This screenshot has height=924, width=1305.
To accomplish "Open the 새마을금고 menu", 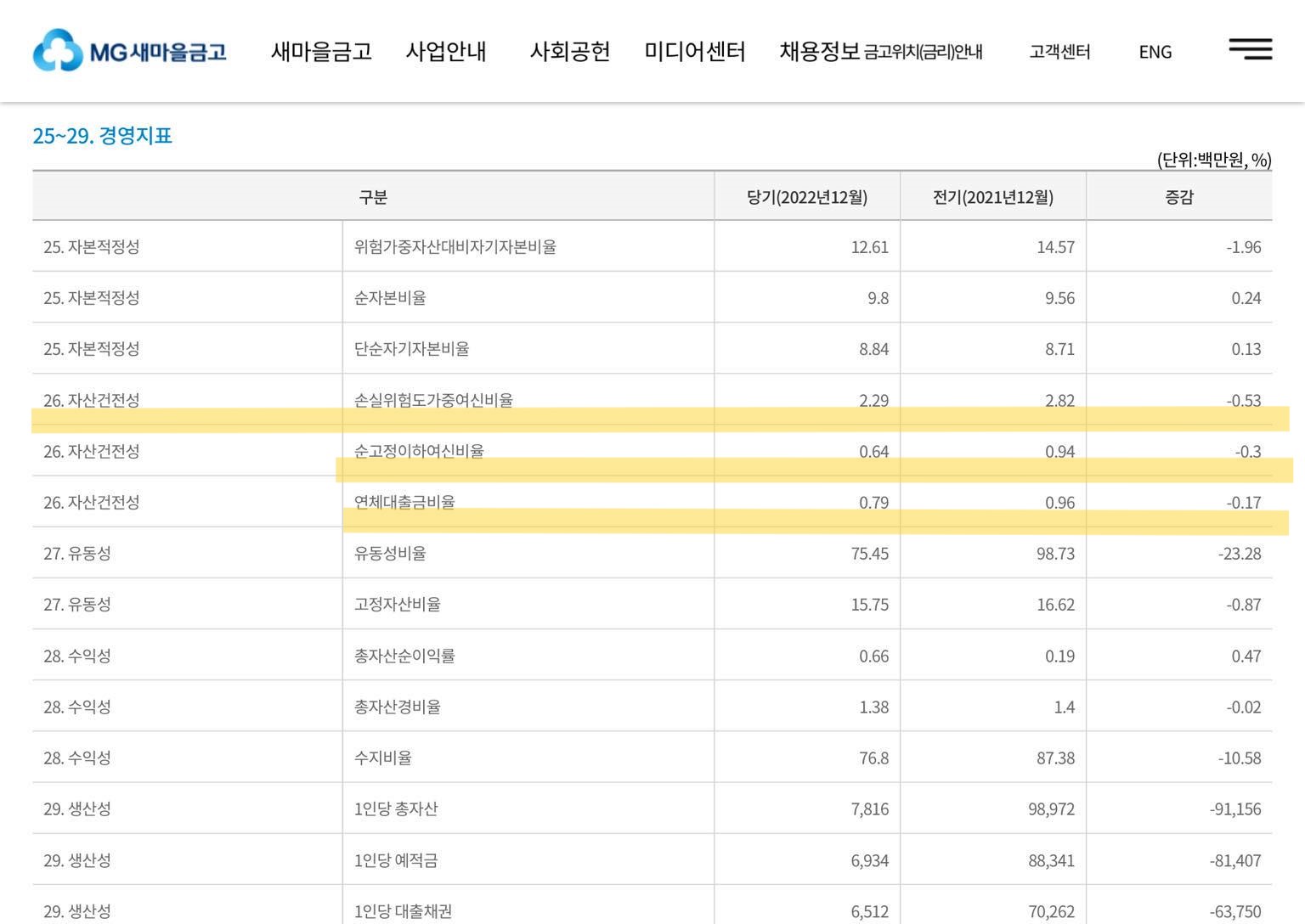I will [321, 52].
